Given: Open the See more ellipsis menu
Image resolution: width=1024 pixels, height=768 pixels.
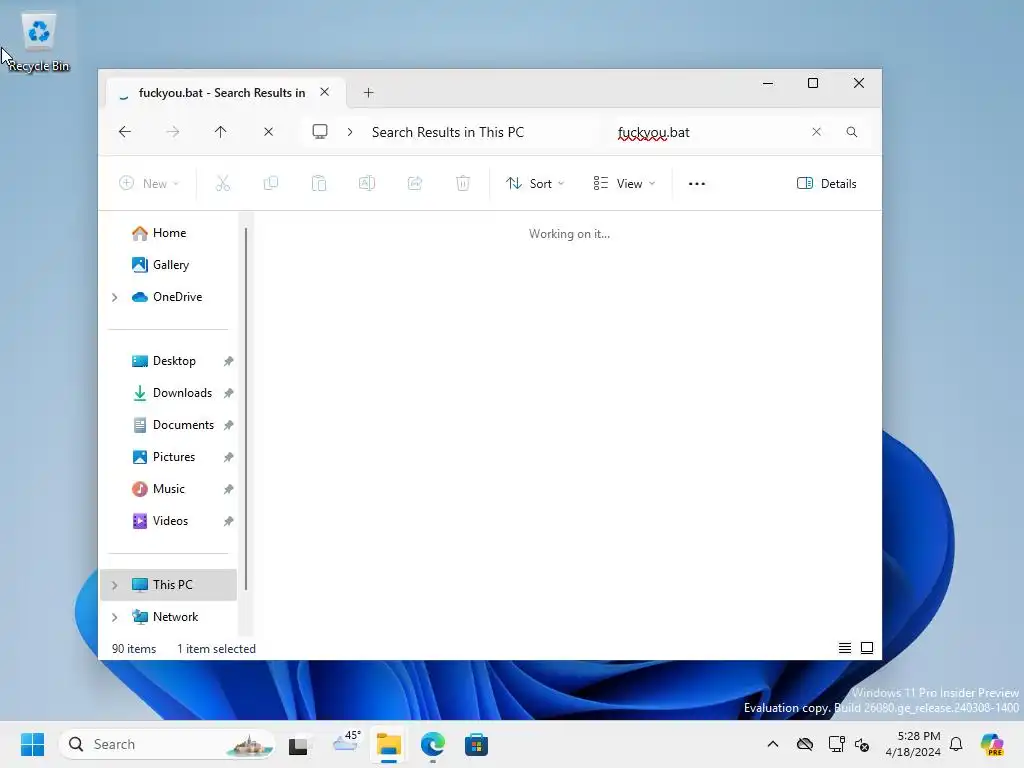Looking at the screenshot, I should point(697,184).
